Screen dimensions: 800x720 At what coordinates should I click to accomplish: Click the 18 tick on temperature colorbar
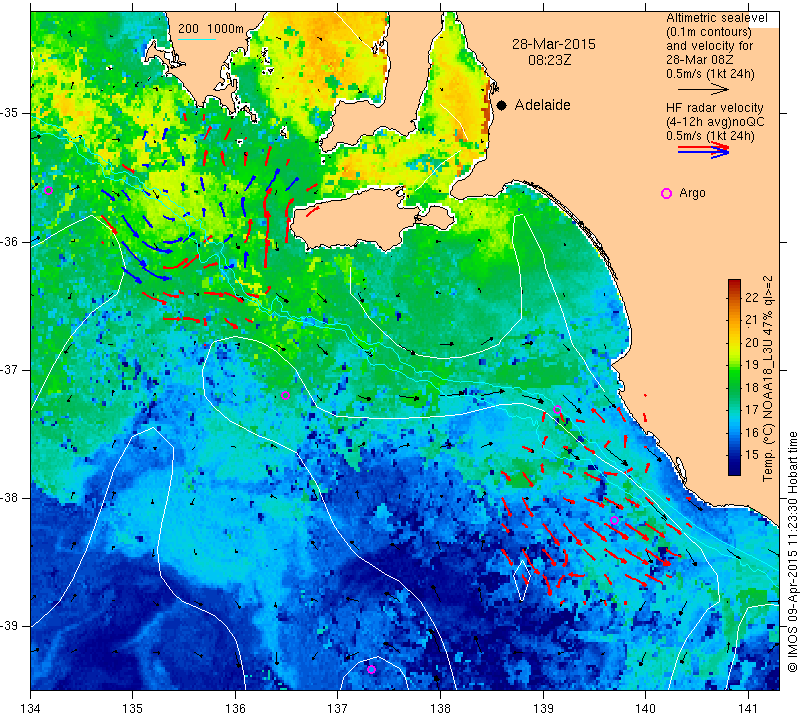pos(752,387)
